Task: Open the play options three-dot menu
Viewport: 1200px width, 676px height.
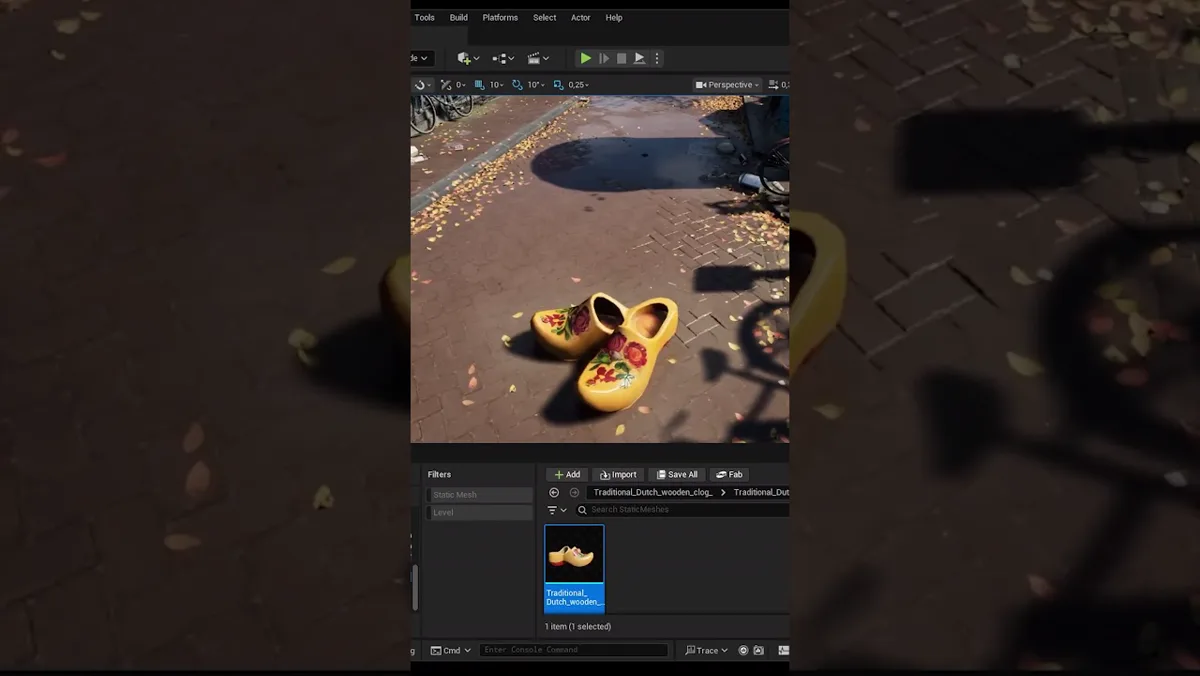Action: (657, 59)
